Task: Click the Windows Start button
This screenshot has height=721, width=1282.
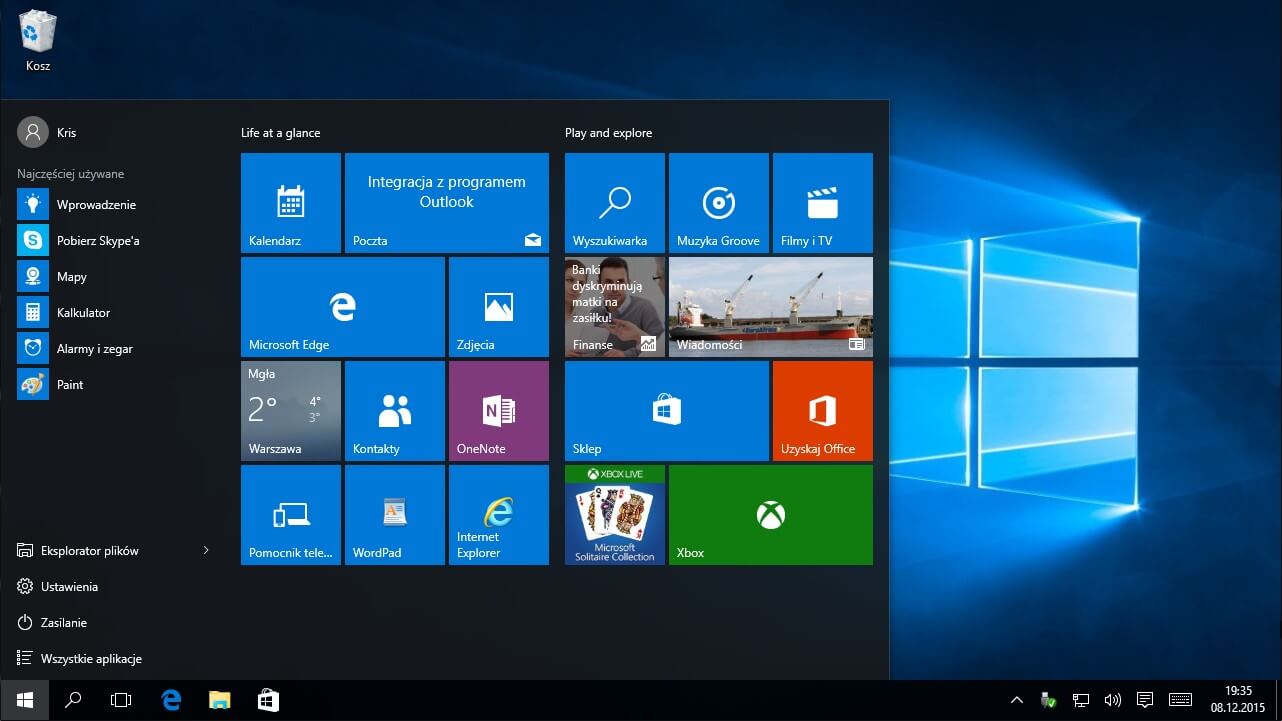Action: pyautogui.click(x=24, y=701)
